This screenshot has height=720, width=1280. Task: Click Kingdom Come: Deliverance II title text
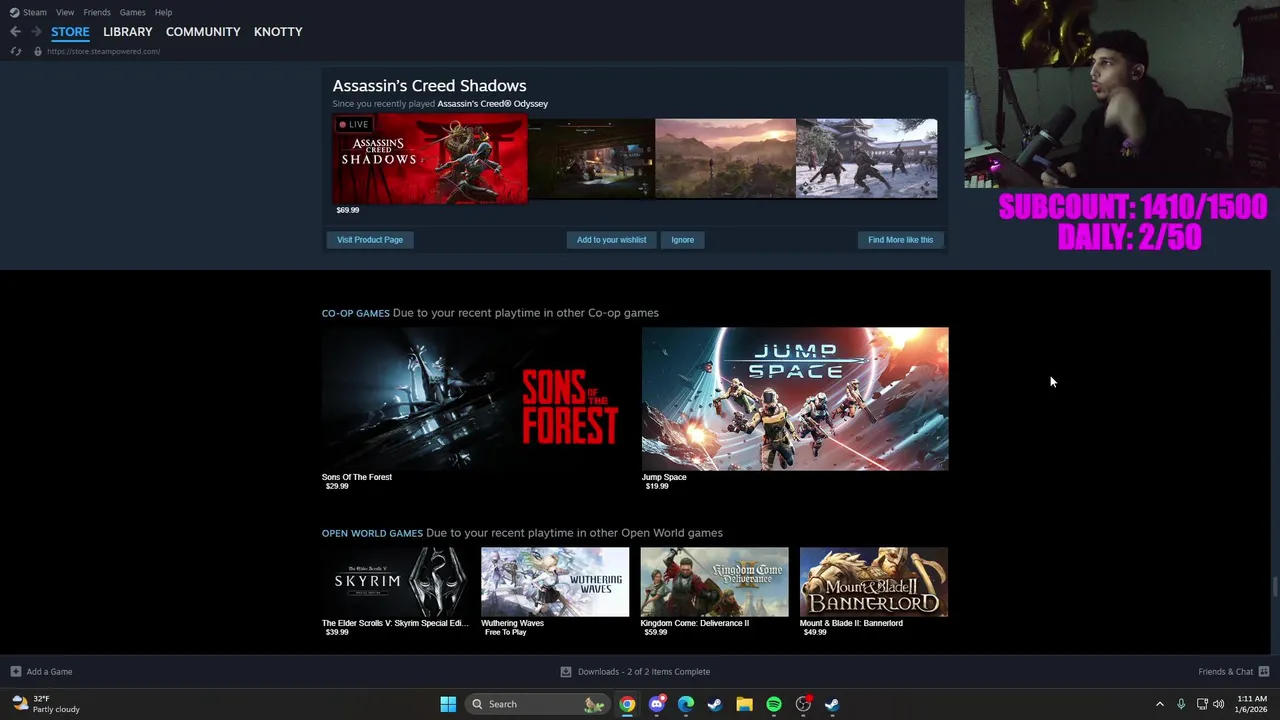(x=695, y=623)
